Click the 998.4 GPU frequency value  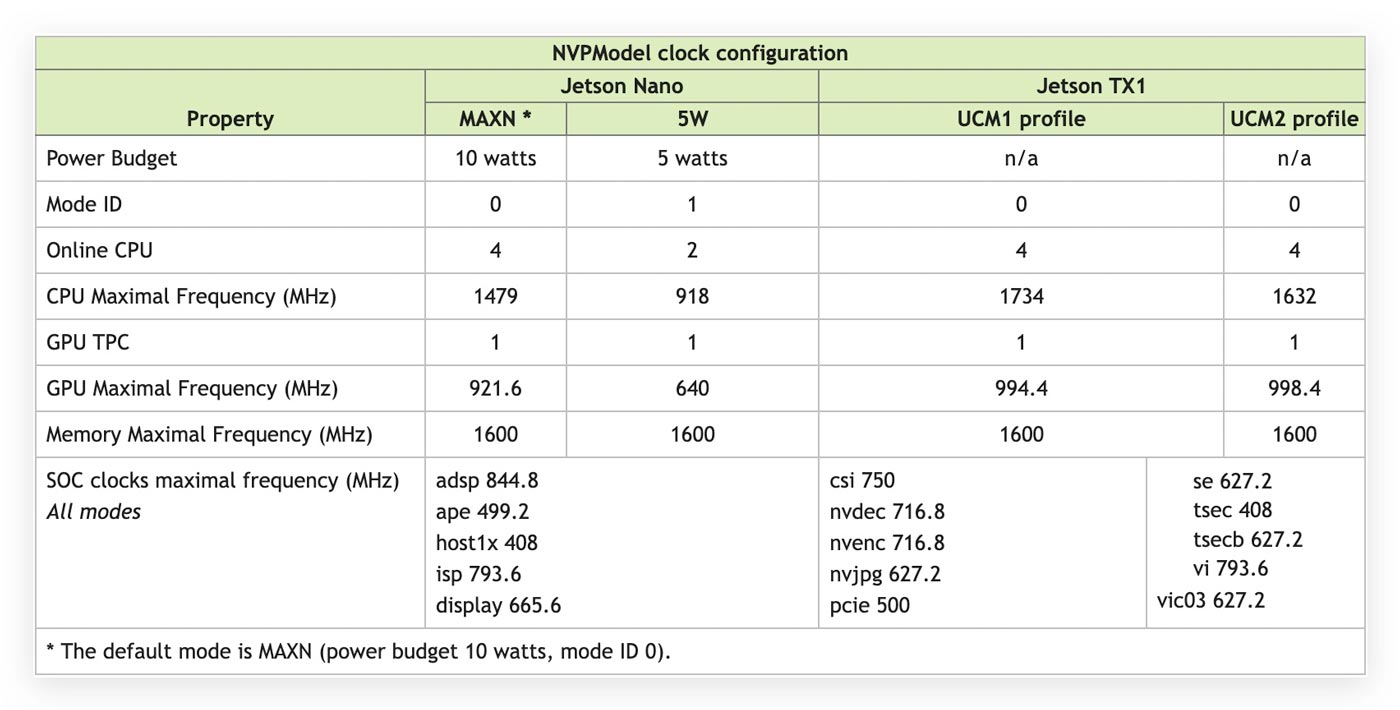1294,388
